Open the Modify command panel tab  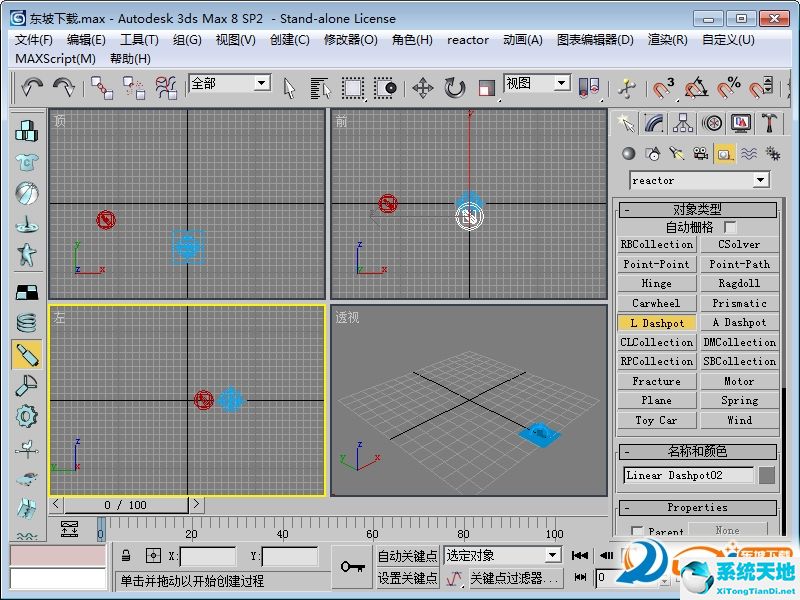[654, 123]
